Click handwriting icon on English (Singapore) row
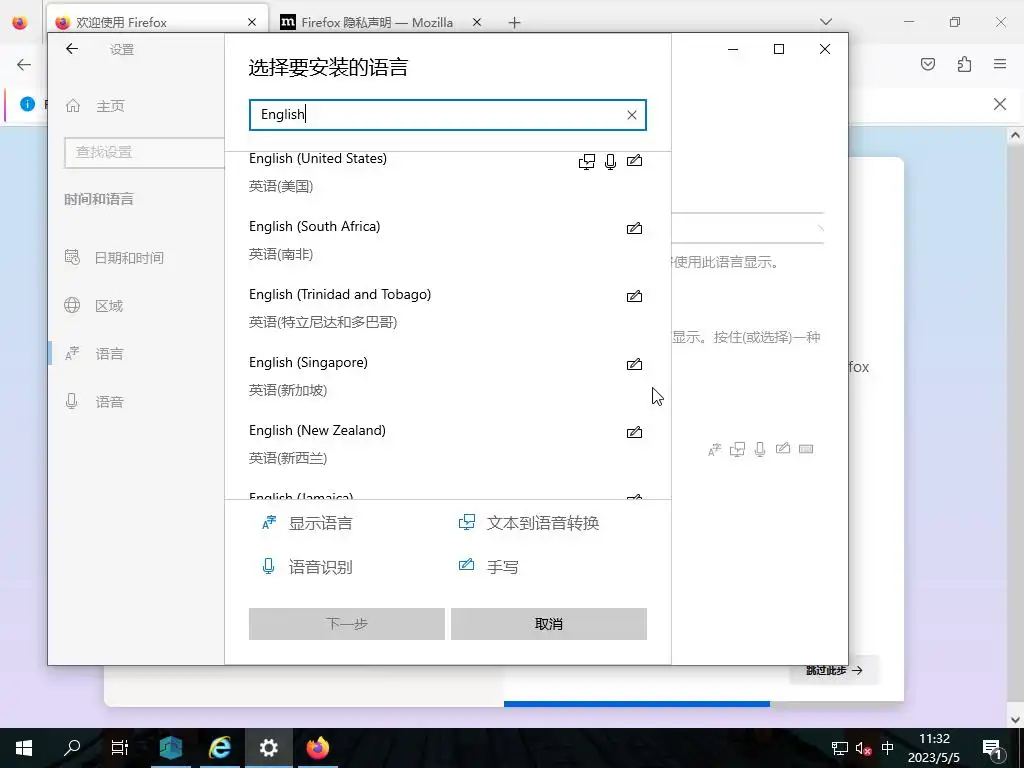The height and width of the screenshot is (768, 1024). pos(634,364)
